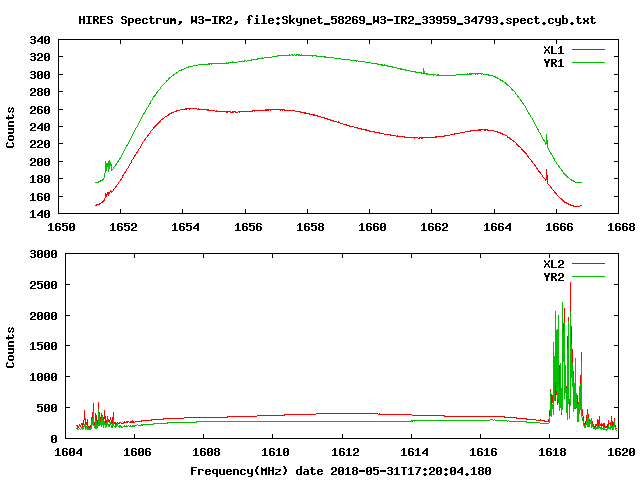Image resolution: width=640 pixels, height=480 pixels.
Task: Click the 1618 frequency tick label
Action: pyautogui.click(x=552, y=452)
